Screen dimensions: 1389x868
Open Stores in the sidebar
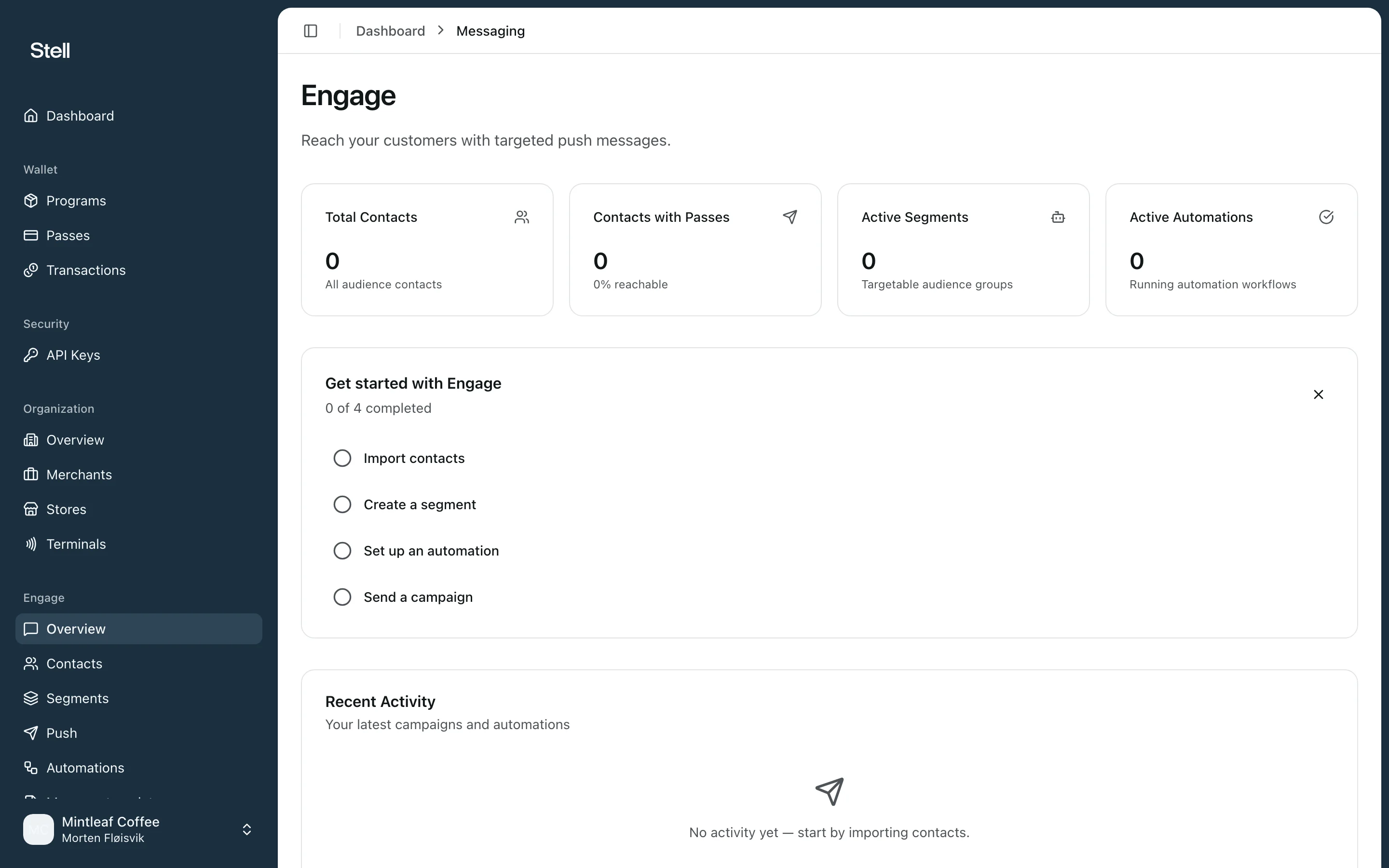click(x=139, y=510)
